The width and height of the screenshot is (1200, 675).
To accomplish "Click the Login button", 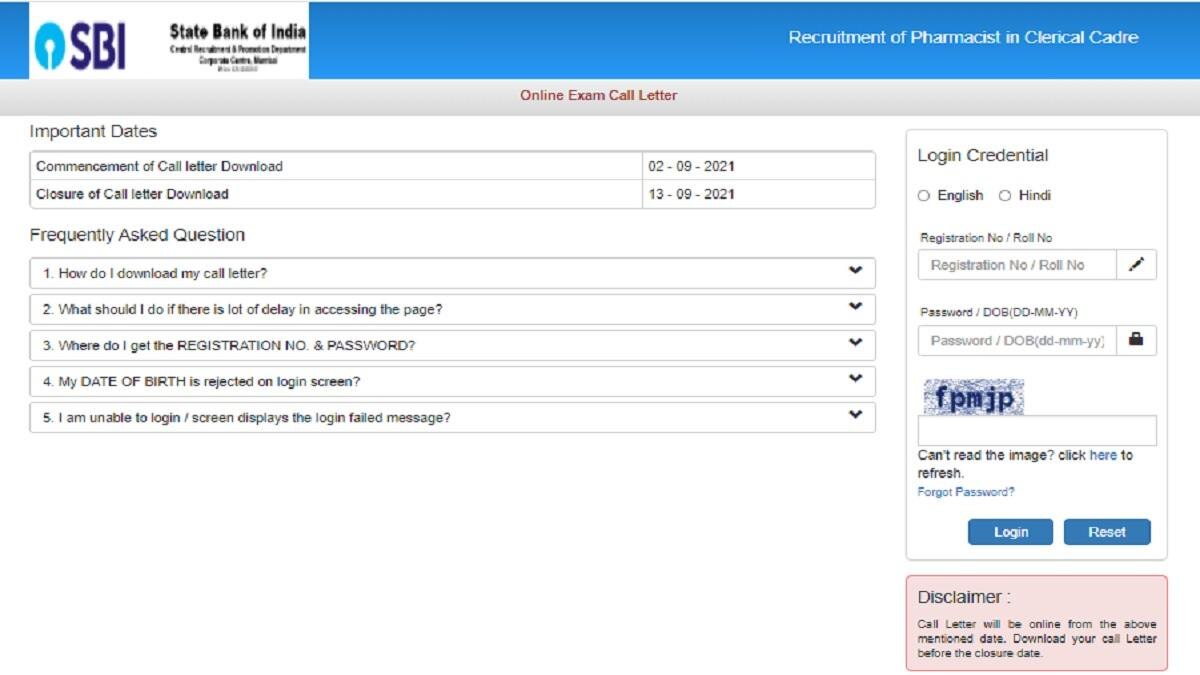I will click(x=1010, y=531).
